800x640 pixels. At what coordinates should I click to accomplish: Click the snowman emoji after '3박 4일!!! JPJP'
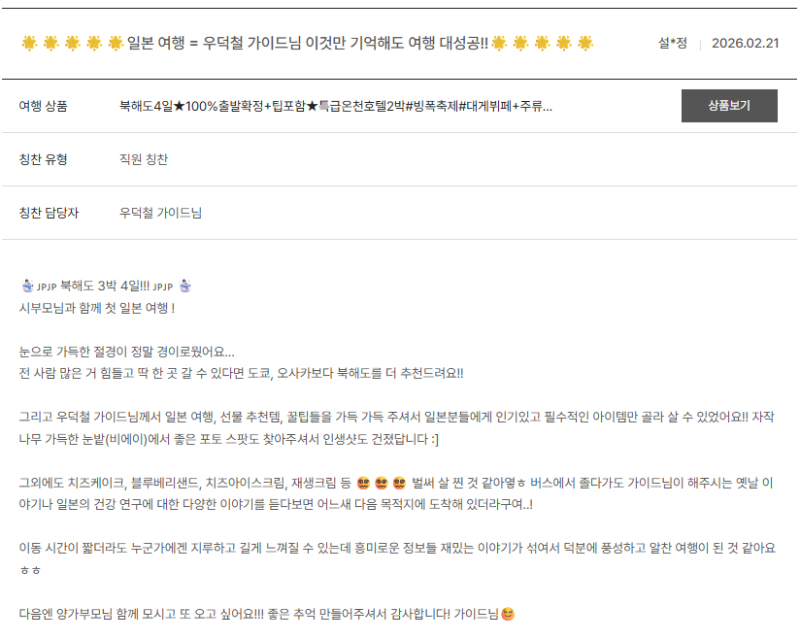(185, 286)
